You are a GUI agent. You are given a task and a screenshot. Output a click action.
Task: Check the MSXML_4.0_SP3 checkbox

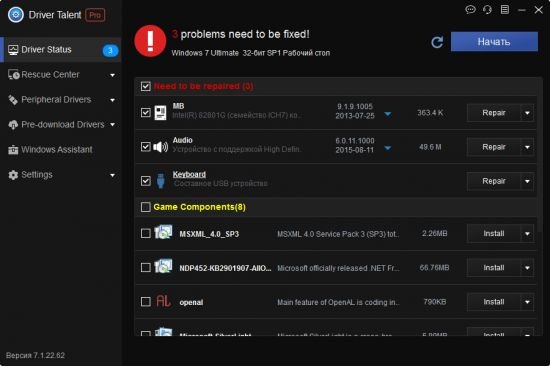pyautogui.click(x=146, y=233)
